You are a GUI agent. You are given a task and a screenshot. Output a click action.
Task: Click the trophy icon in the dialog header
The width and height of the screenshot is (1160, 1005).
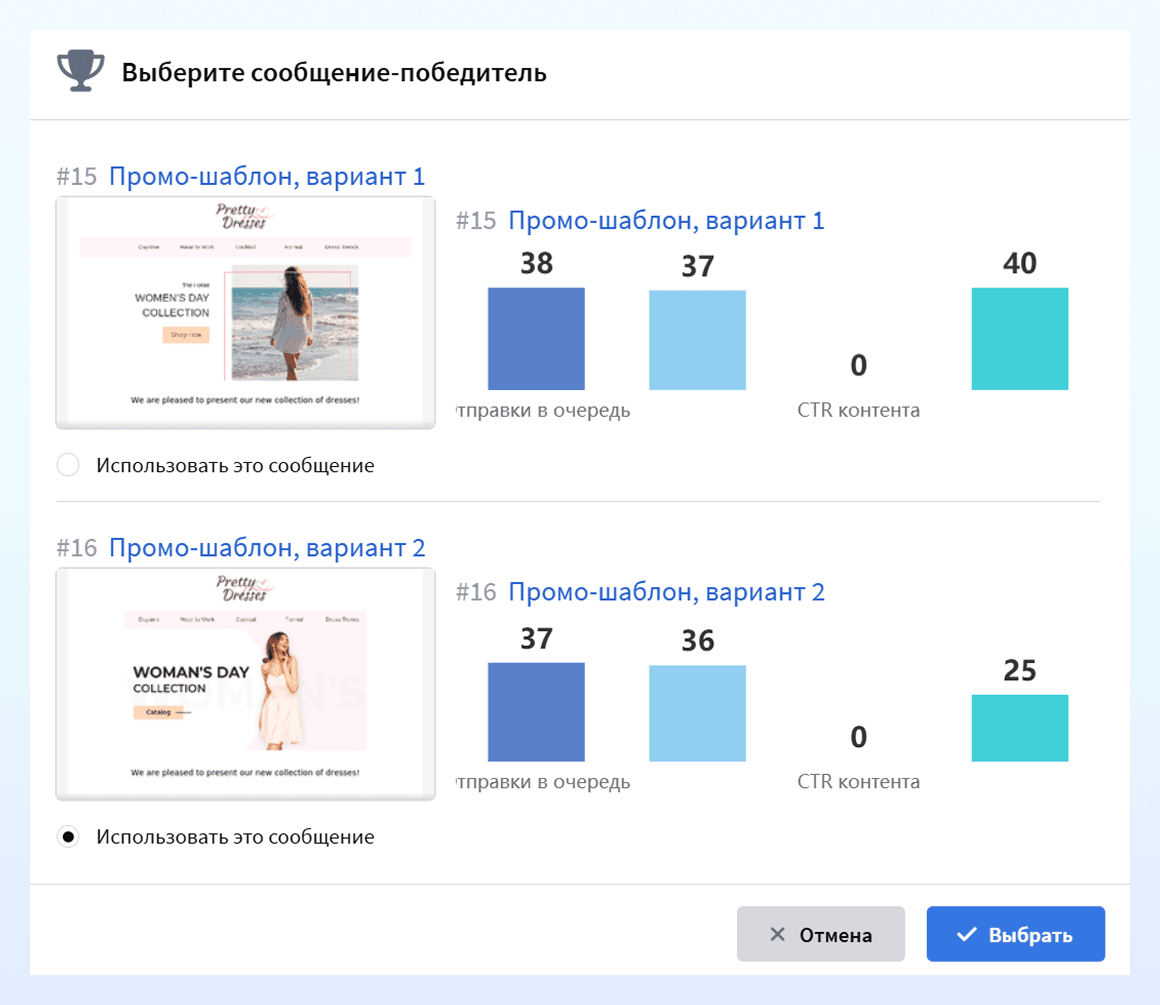tap(81, 71)
